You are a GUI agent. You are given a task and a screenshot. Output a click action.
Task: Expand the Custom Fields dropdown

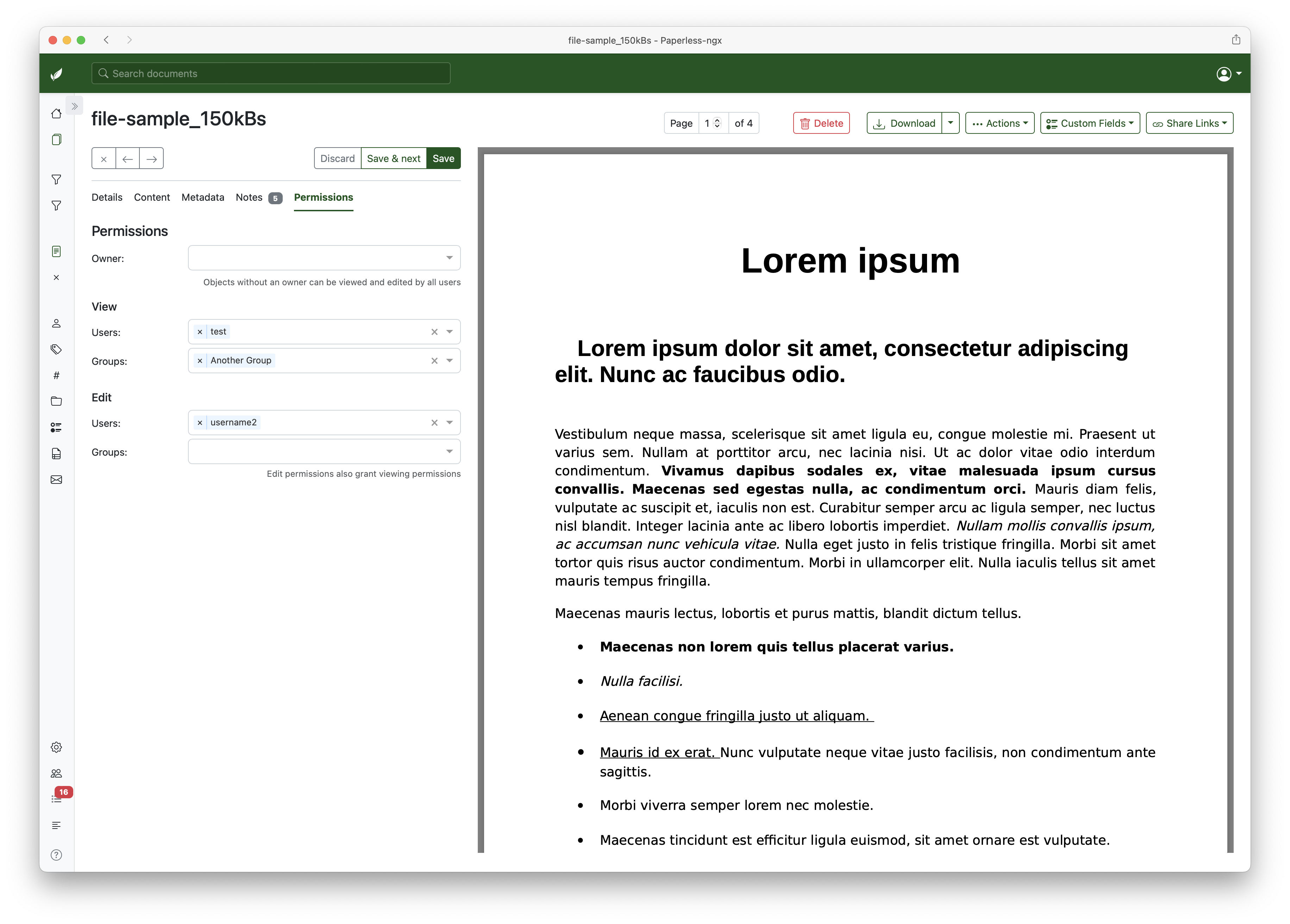1089,124
